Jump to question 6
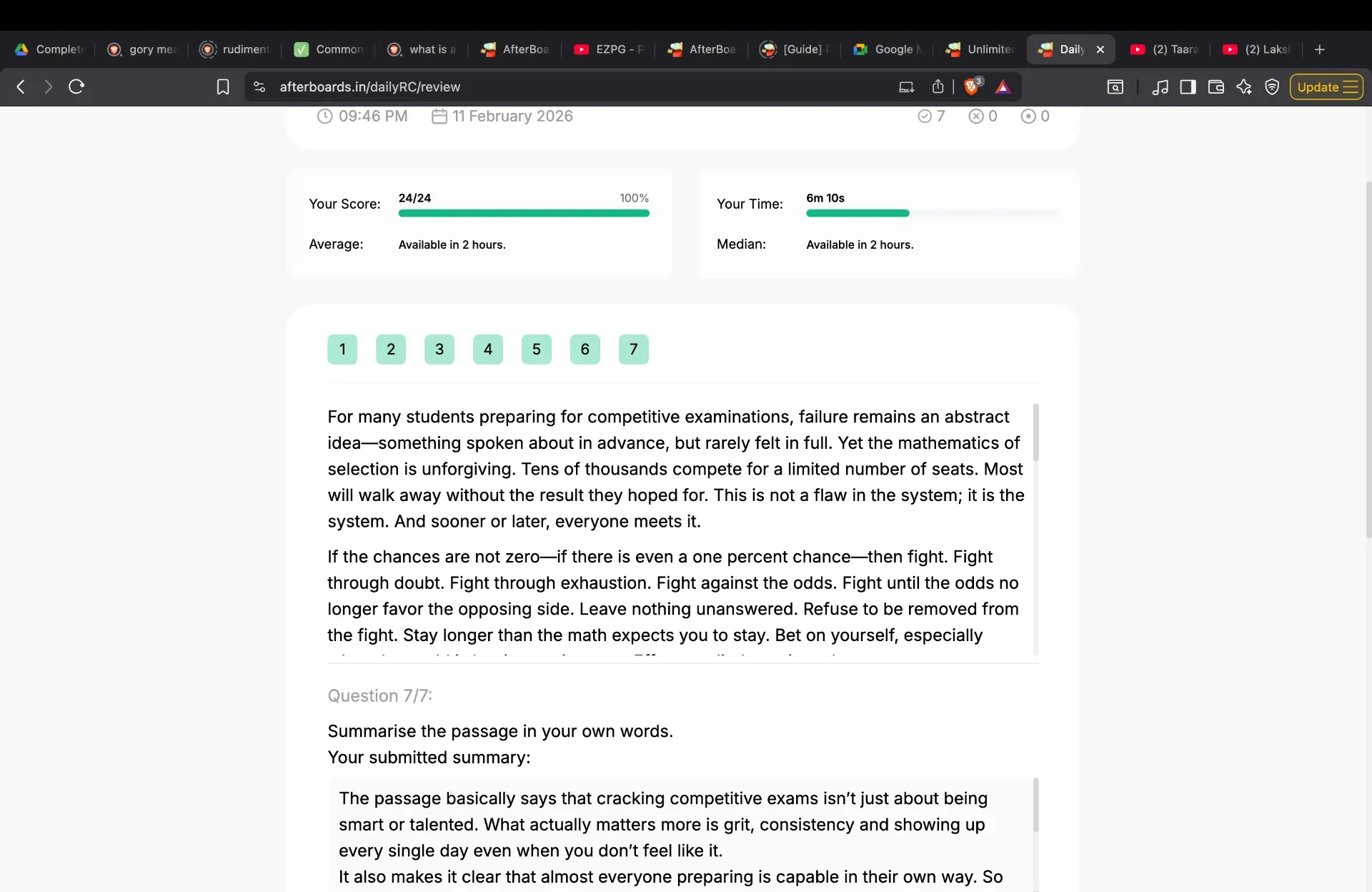The width and height of the screenshot is (1372, 892). coord(585,350)
